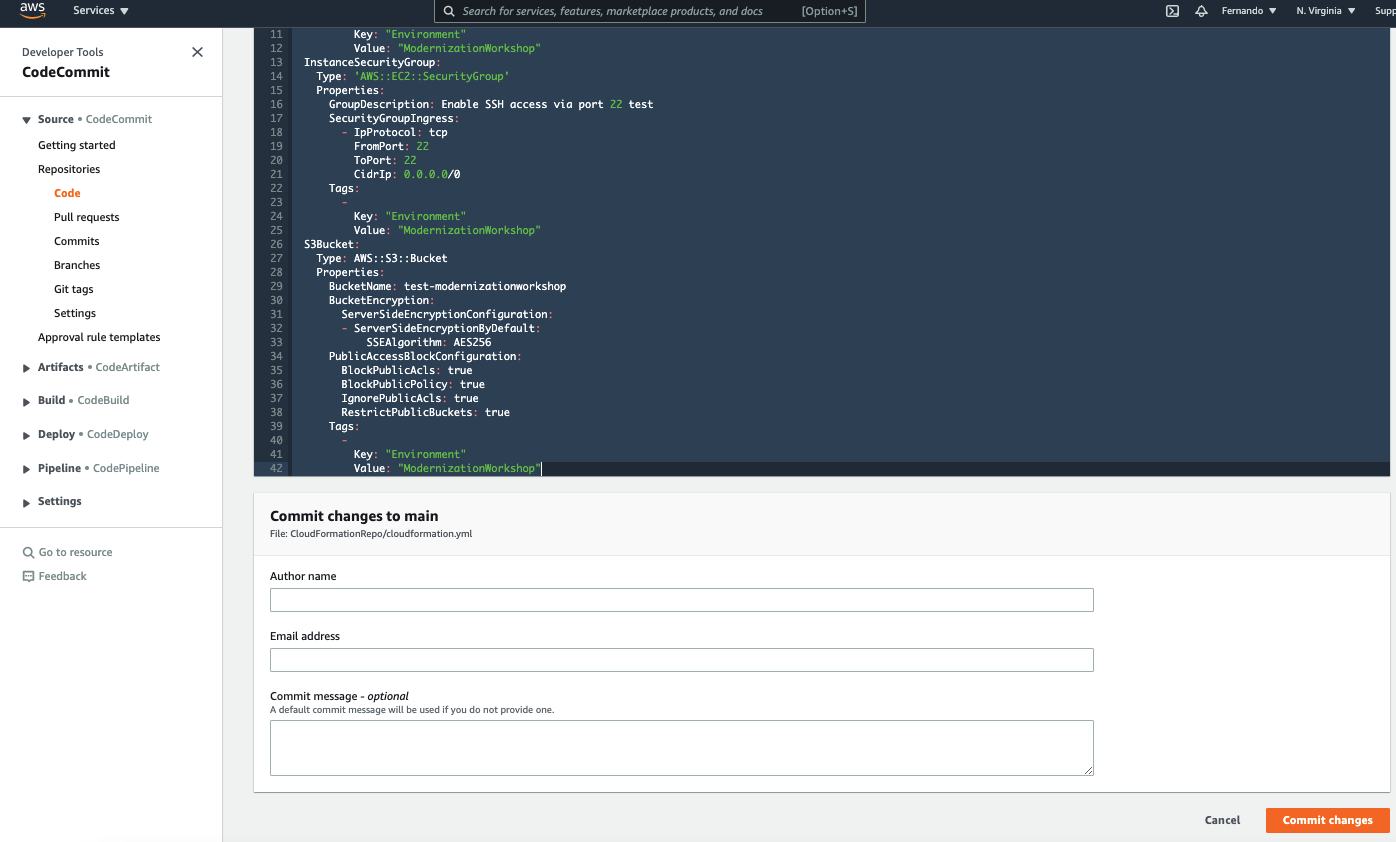Click the SSEAlgorithm: AES256 line

tap(428, 342)
